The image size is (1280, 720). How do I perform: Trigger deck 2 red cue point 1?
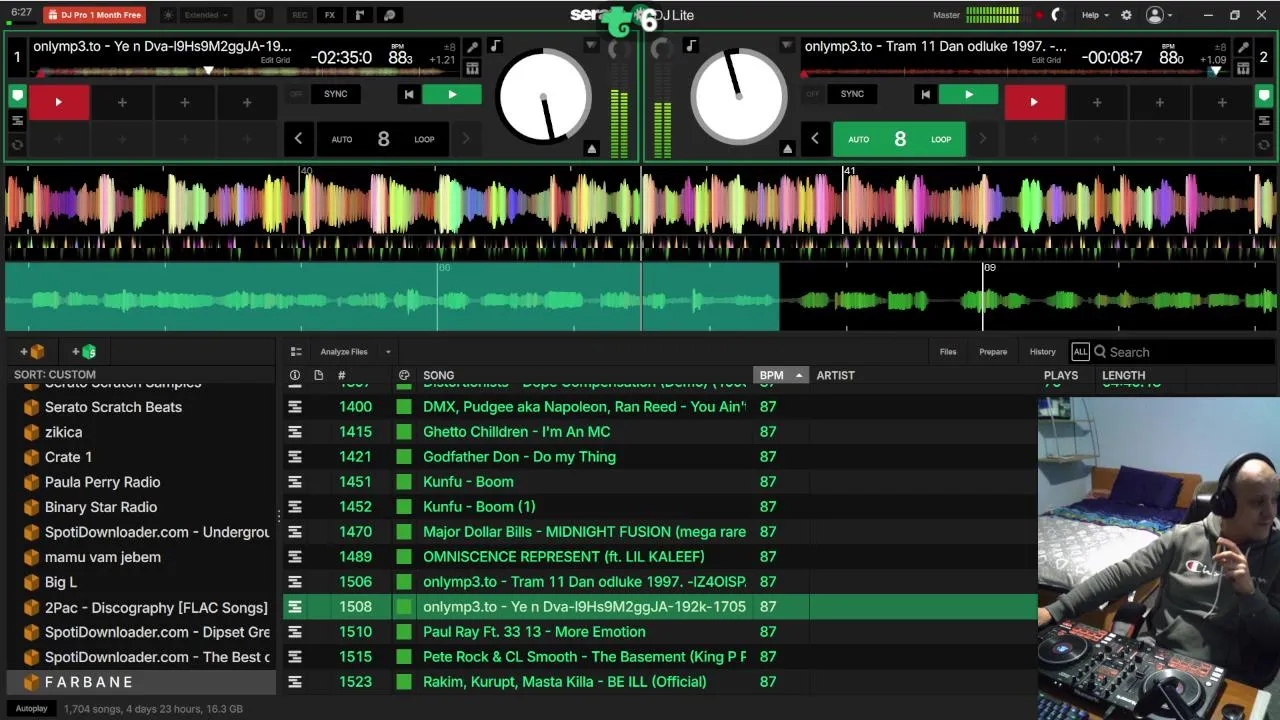(1034, 102)
